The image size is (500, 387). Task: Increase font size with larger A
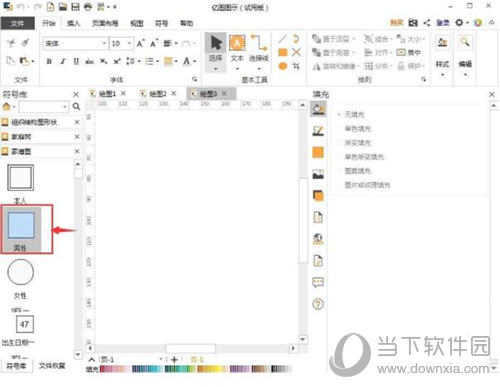141,43
